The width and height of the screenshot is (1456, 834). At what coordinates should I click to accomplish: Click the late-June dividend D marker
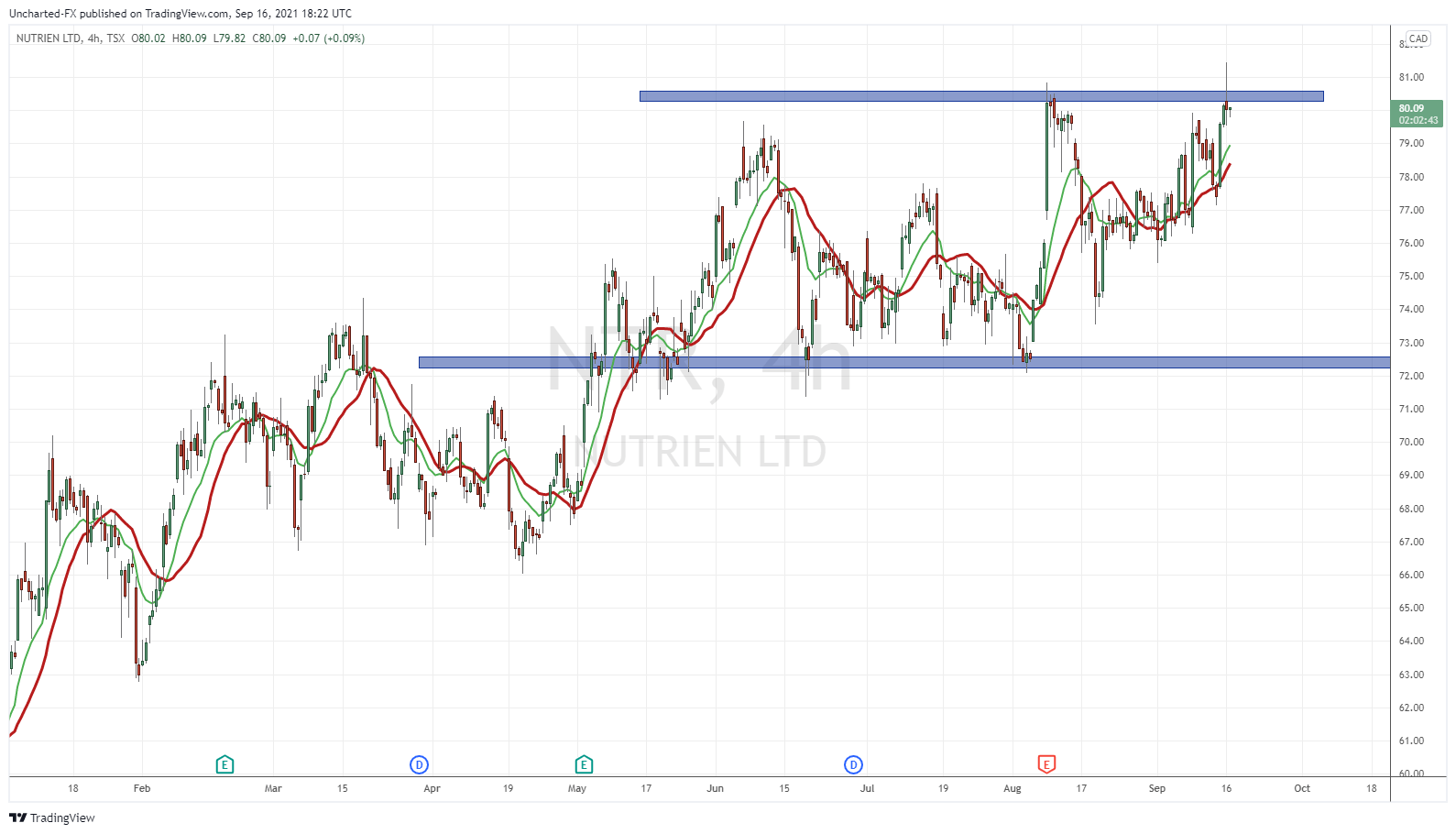pos(853,764)
